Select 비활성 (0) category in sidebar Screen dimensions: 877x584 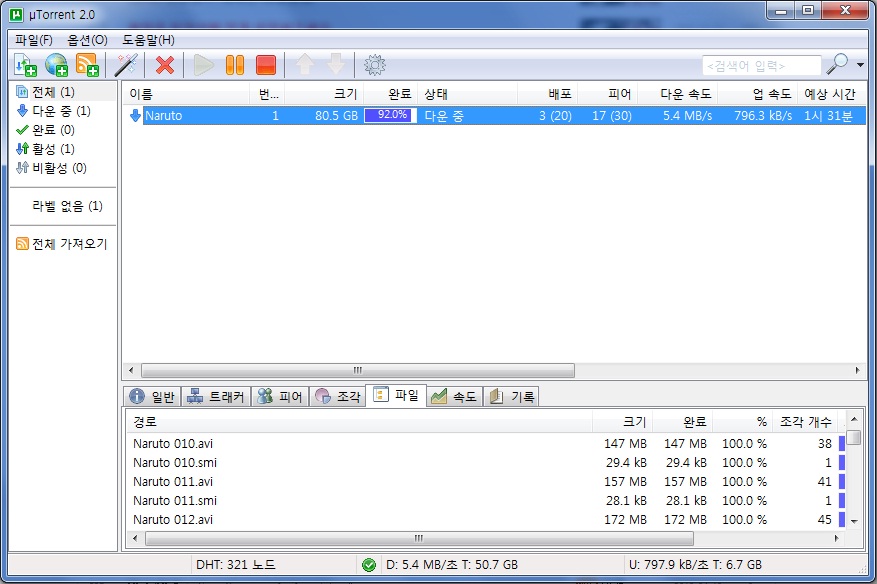click(51, 168)
